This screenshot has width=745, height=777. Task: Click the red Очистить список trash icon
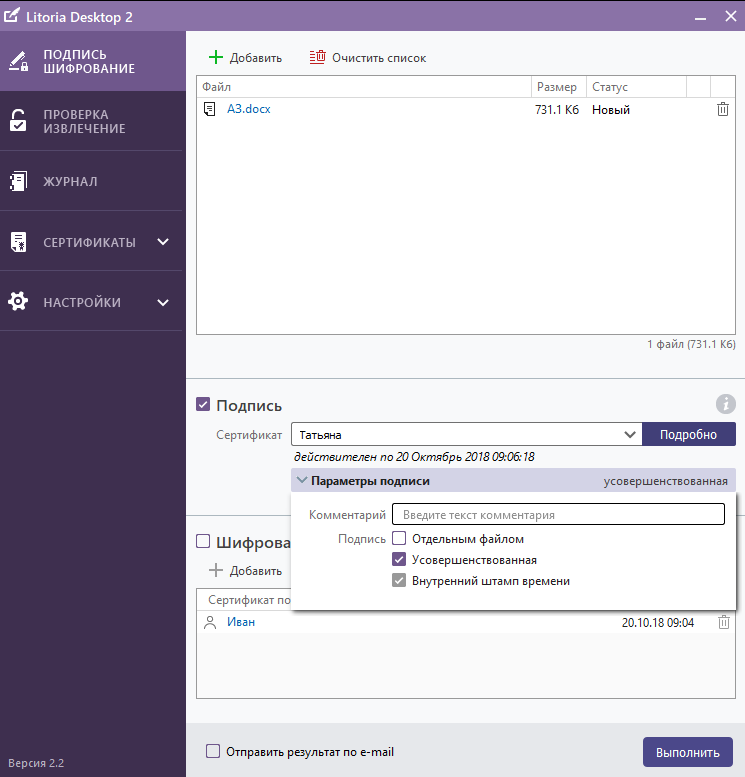(317, 57)
